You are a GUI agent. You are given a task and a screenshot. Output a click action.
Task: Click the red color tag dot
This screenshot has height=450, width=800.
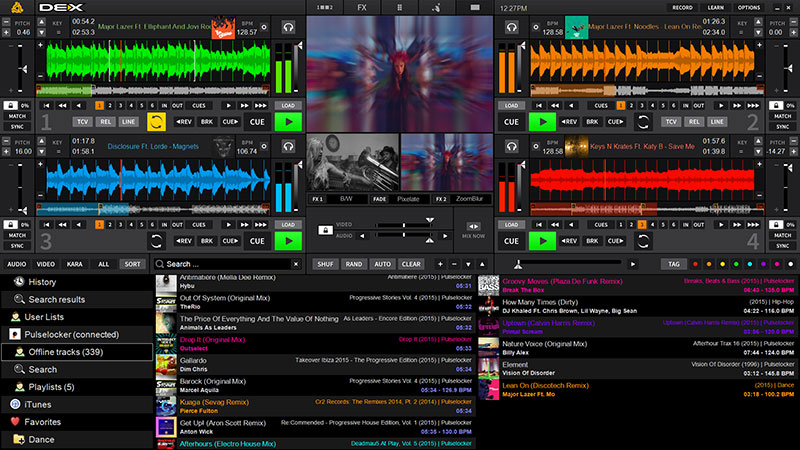coord(696,264)
